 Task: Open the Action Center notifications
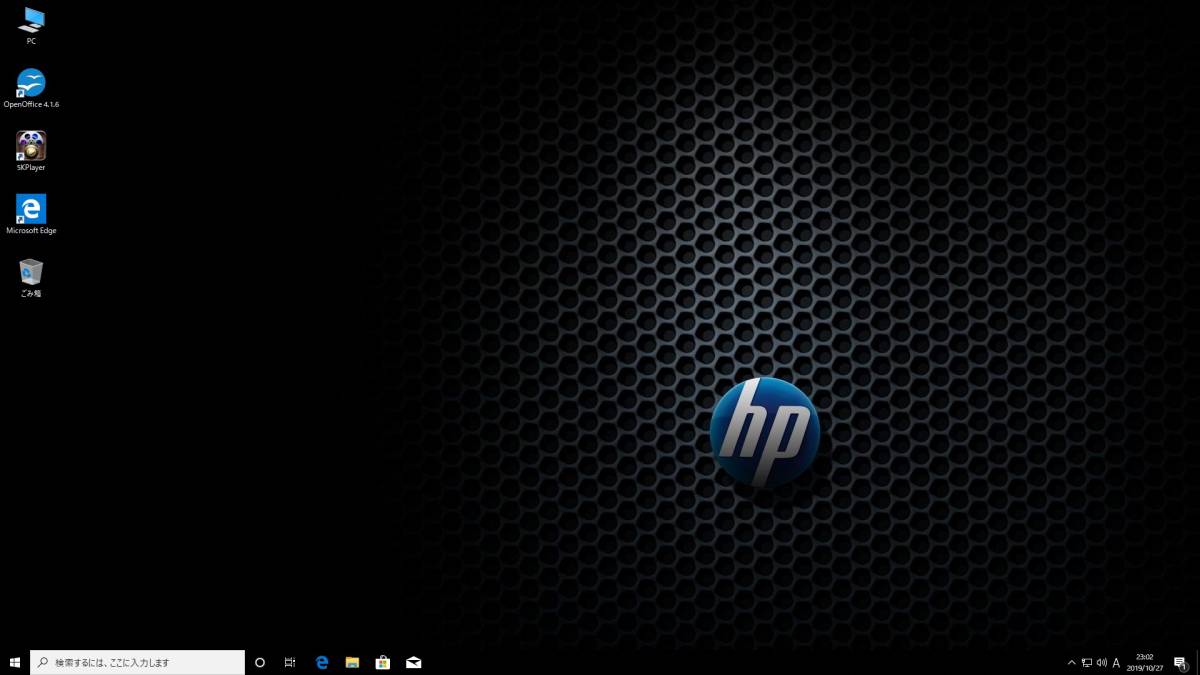coord(1180,662)
